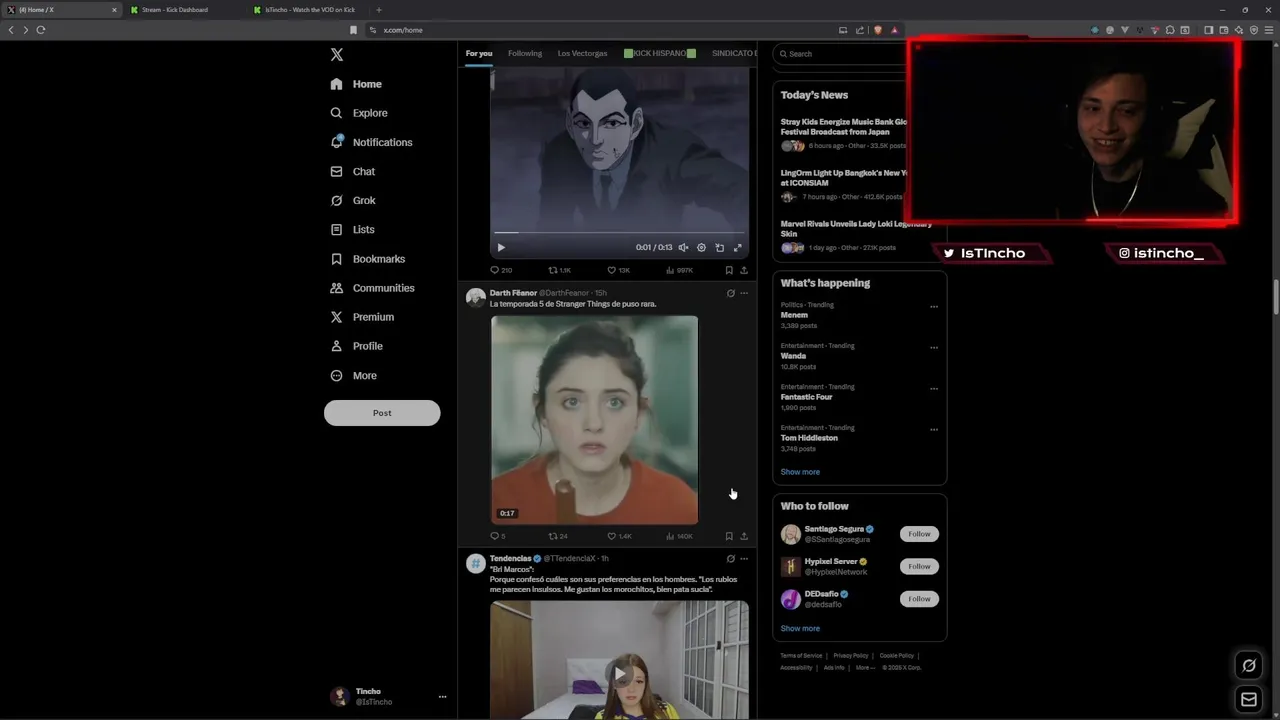The image size is (1280, 720).
Task: Share Darth Fëanor's post
Action: tap(744, 536)
